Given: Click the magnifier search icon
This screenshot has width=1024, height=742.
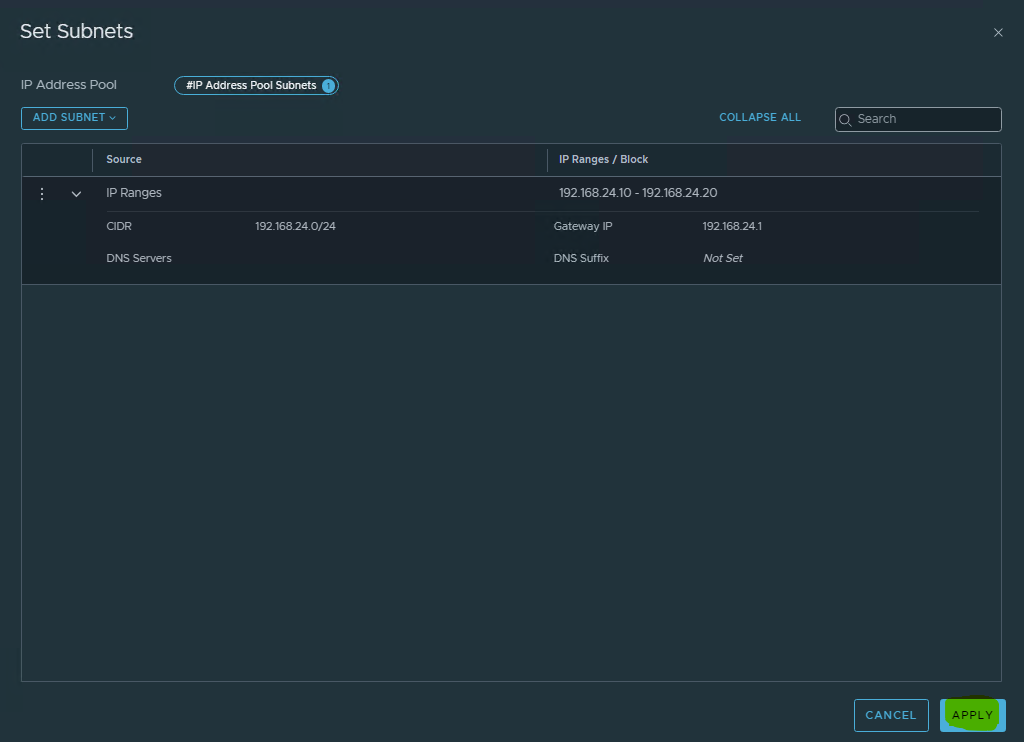Looking at the screenshot, I should click(x=846, y=120).
